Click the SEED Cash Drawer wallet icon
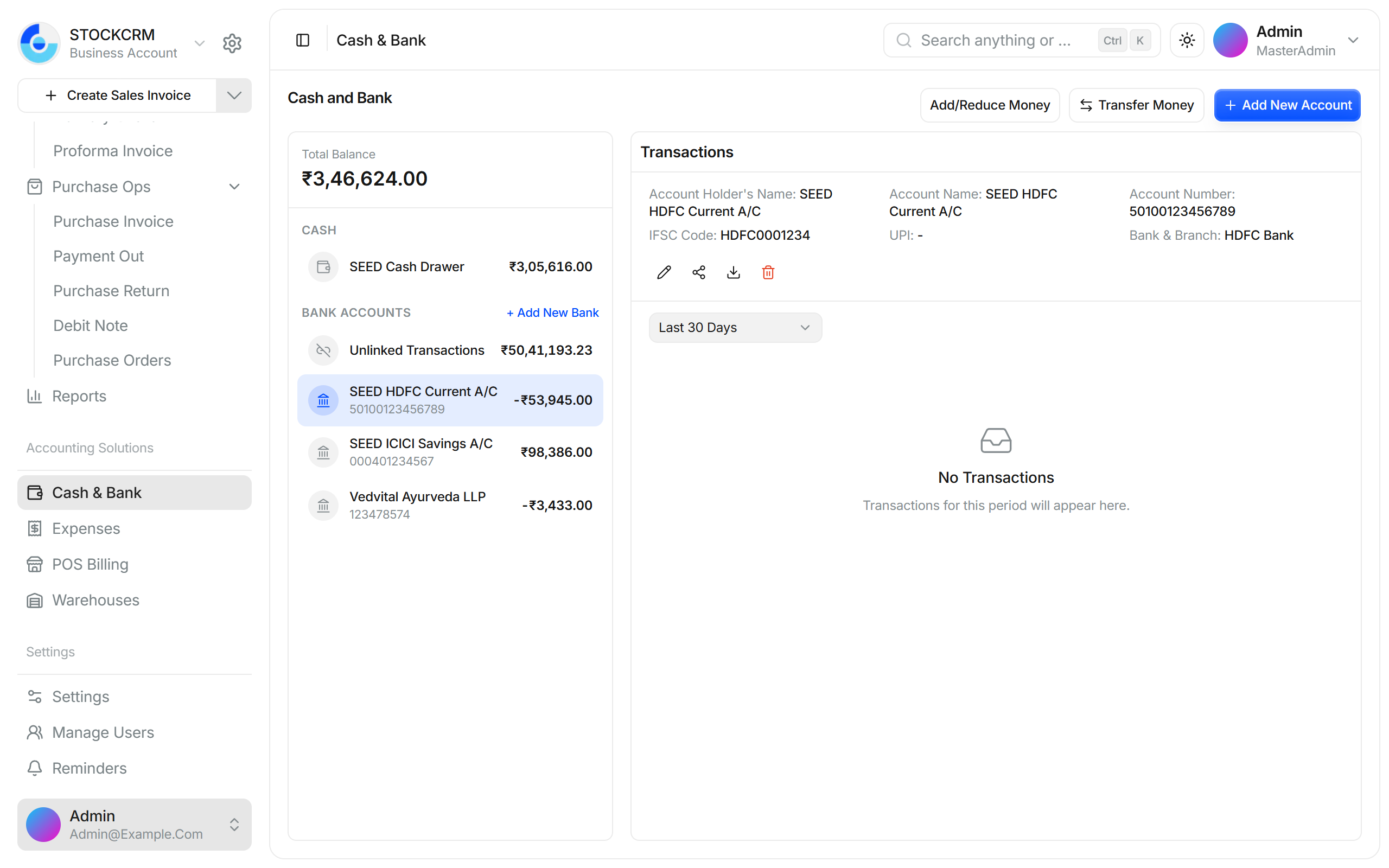 323,267
